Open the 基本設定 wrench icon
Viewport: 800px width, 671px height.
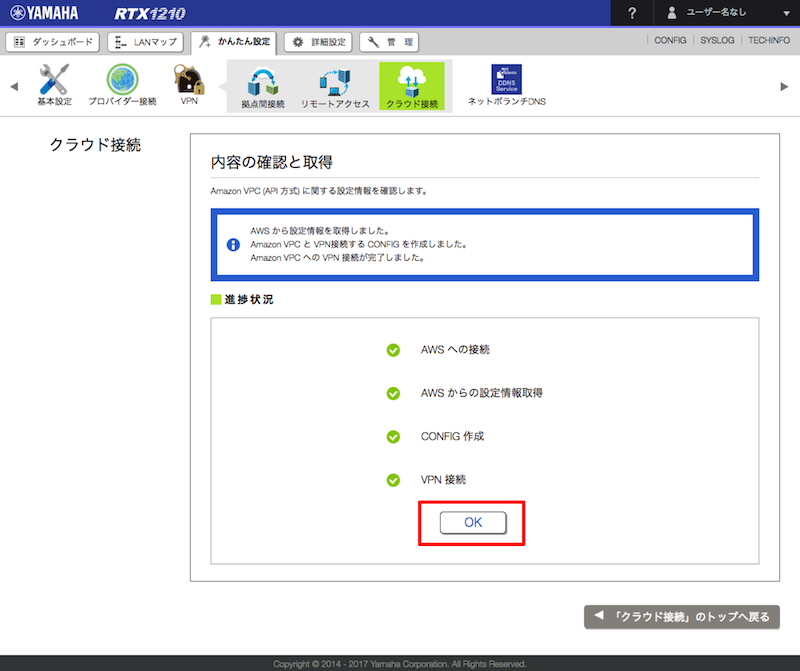pyautogui.click(x=54, y=80)
